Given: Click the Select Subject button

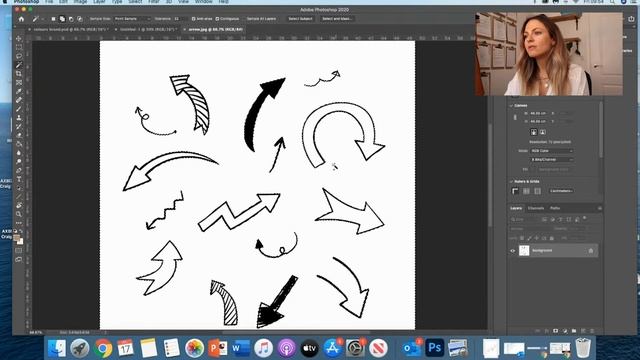Looking at the screenshot, I should pos(300,19).
